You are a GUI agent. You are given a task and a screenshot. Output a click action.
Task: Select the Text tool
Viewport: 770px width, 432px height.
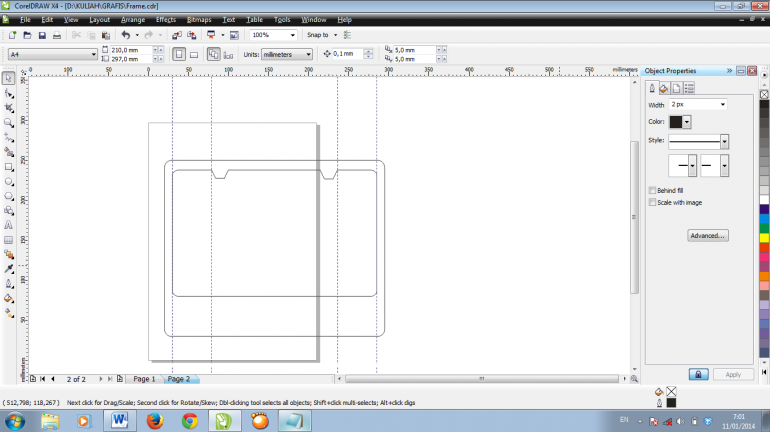(x=8, y=225)
